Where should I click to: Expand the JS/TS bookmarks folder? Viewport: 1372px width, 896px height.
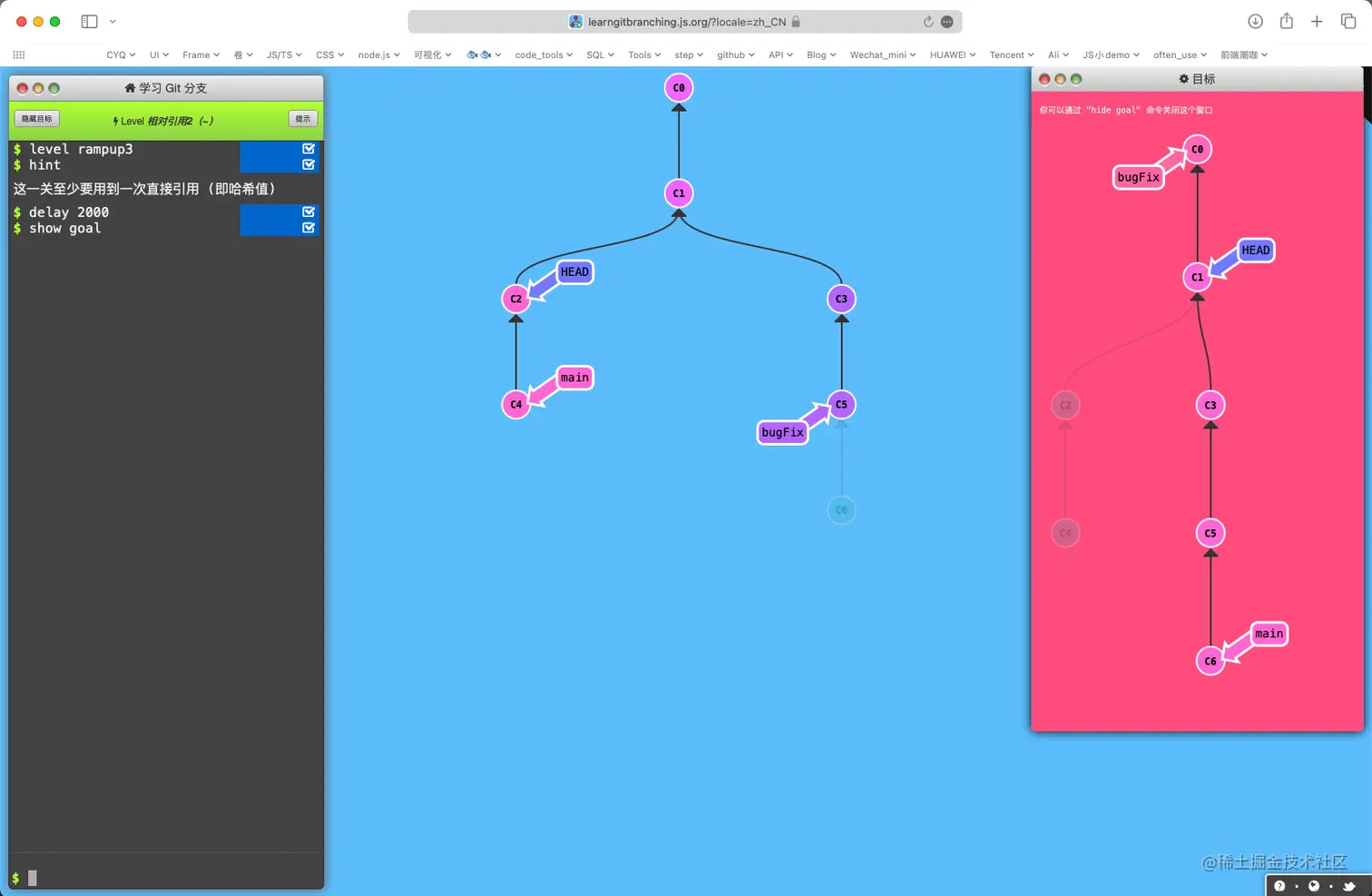tap(284, 55)
